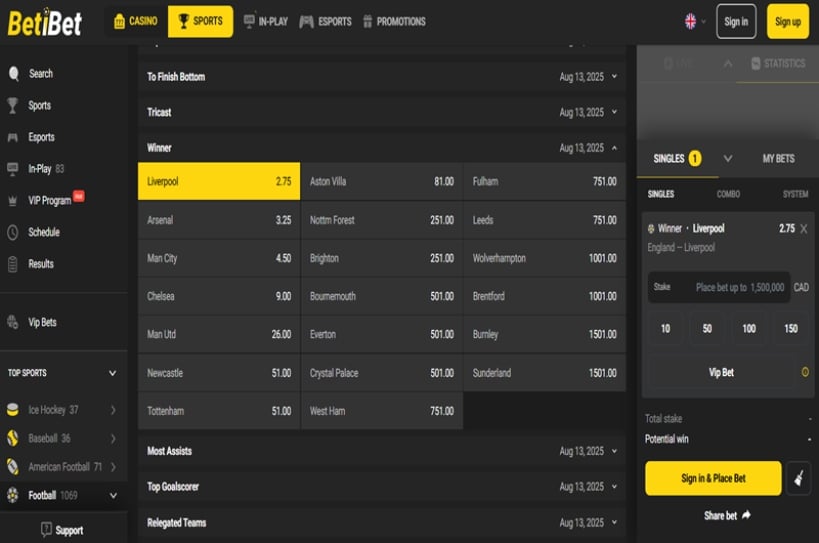Open In-Play from the top navigation
Image resolution: width=819 pixels, height=543 pixels.
pyautogui.click(x=266, y=21)
